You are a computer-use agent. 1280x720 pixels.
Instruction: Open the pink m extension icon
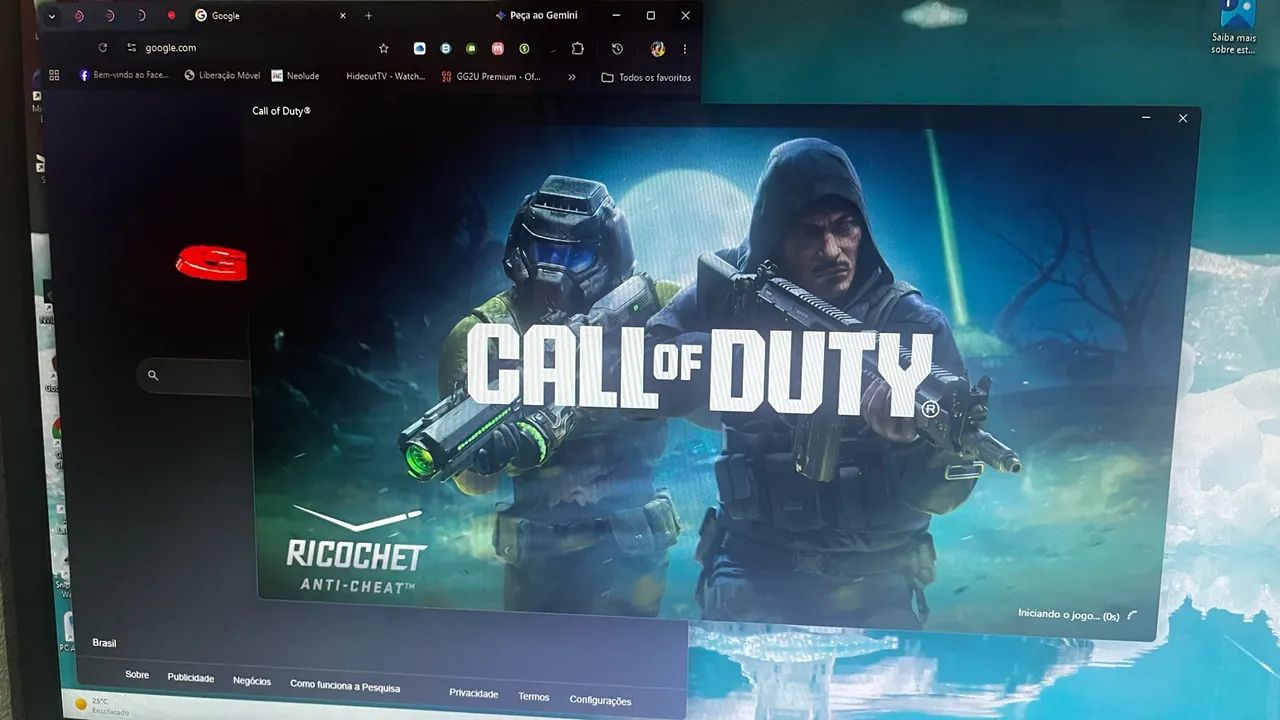[498, 48]
